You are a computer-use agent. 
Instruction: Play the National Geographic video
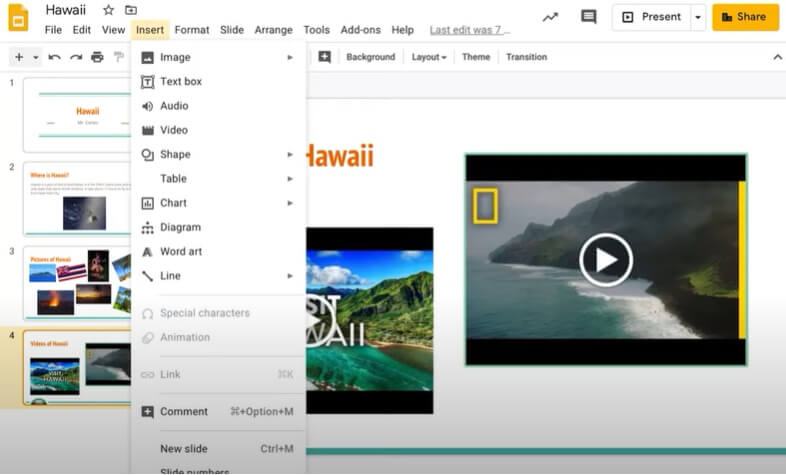tap(606, 260)
